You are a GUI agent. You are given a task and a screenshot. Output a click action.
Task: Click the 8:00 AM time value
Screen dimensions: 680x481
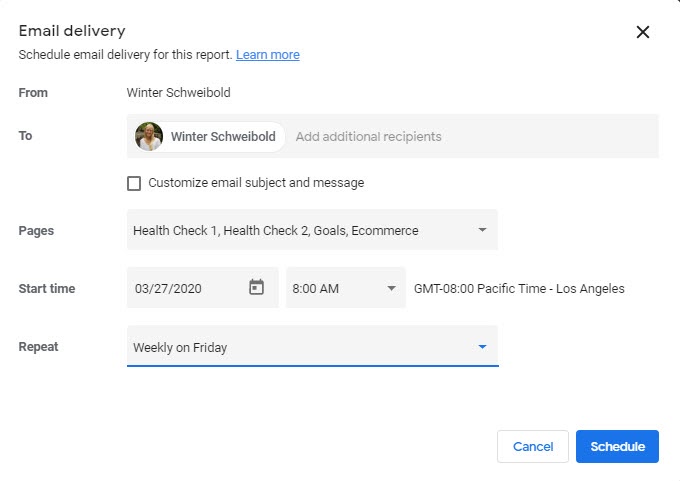point(315,288)
